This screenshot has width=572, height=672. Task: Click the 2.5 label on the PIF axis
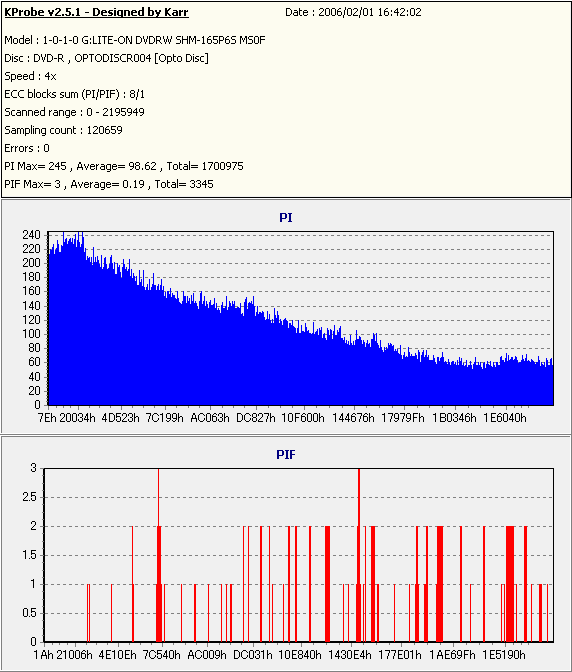[30, 497]
